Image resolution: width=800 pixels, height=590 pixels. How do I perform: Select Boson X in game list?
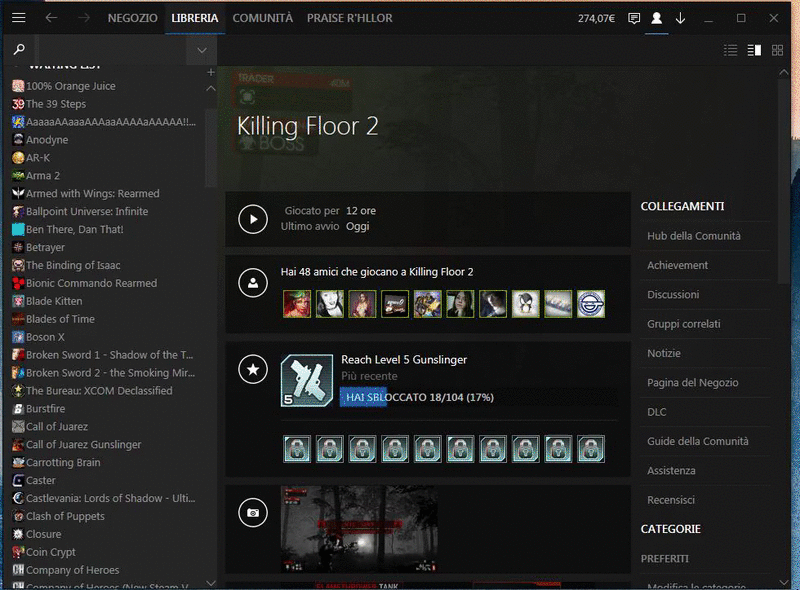pyautogui.click(x=45, y=337)
